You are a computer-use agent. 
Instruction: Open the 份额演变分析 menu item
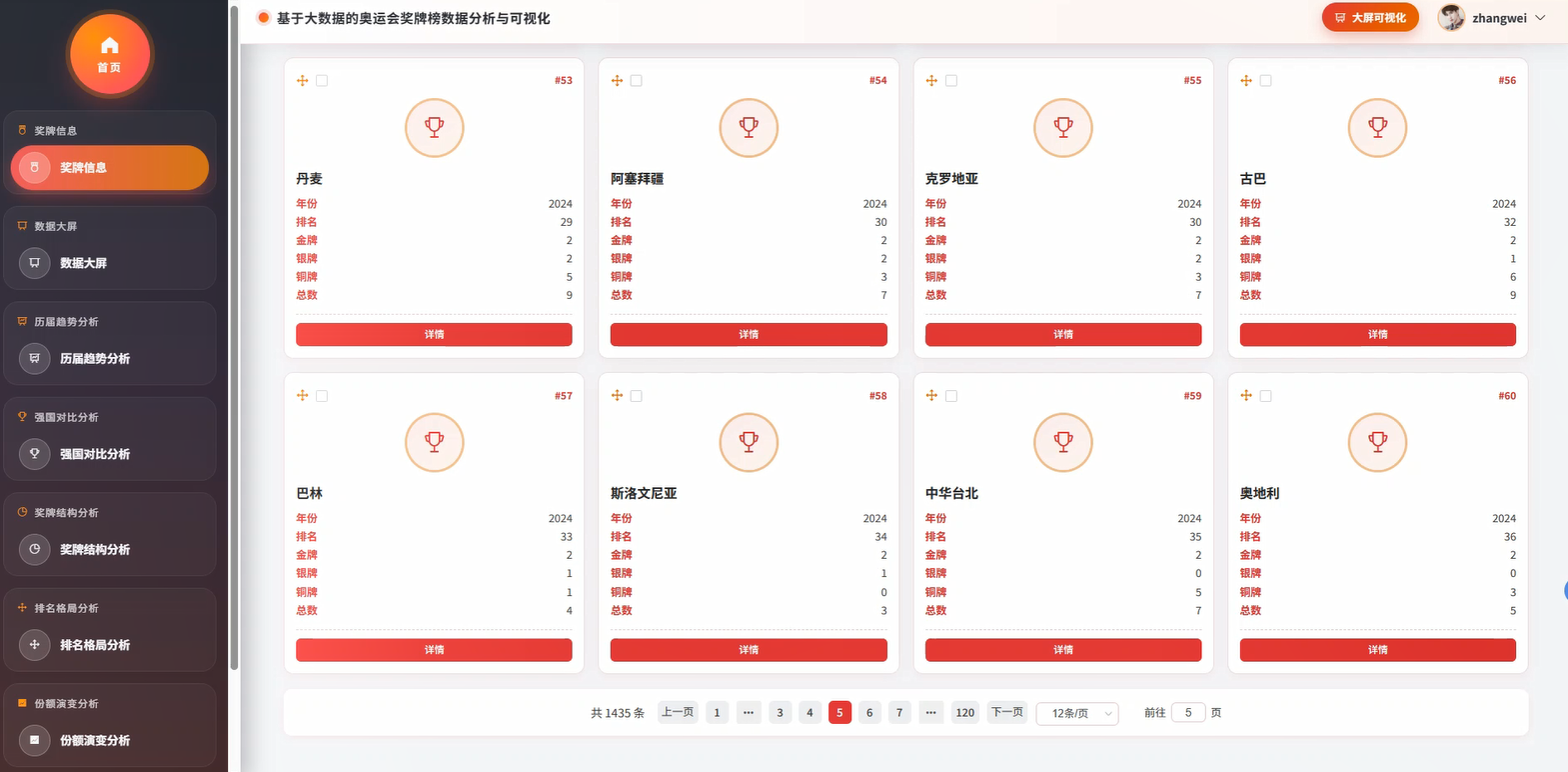(x=110, y=740)
